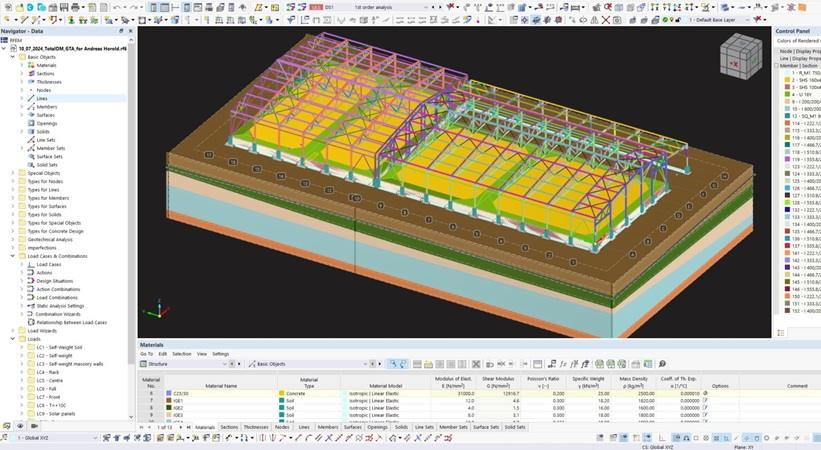Click the Redo arrow in the top toolbar
Image resolution: width=821 pixels, height=450 pixels.
(134, 7)
